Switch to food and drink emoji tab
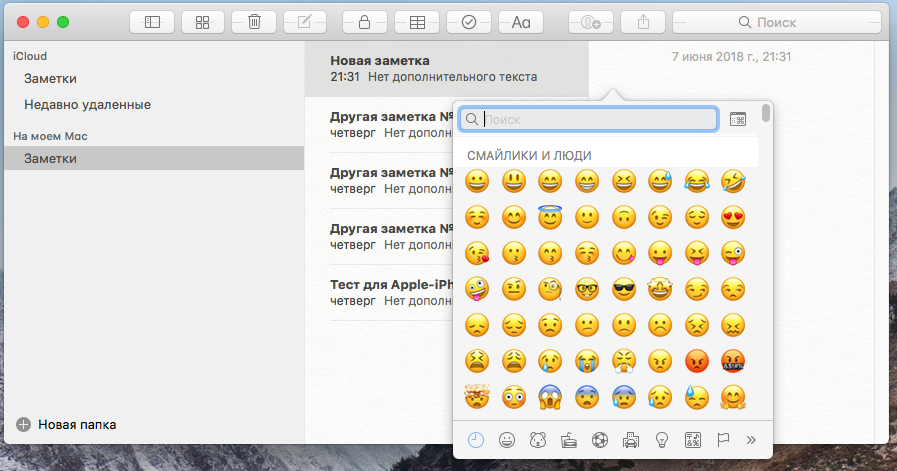This screenshot has width=897, height=471. (x=569, y=440)
